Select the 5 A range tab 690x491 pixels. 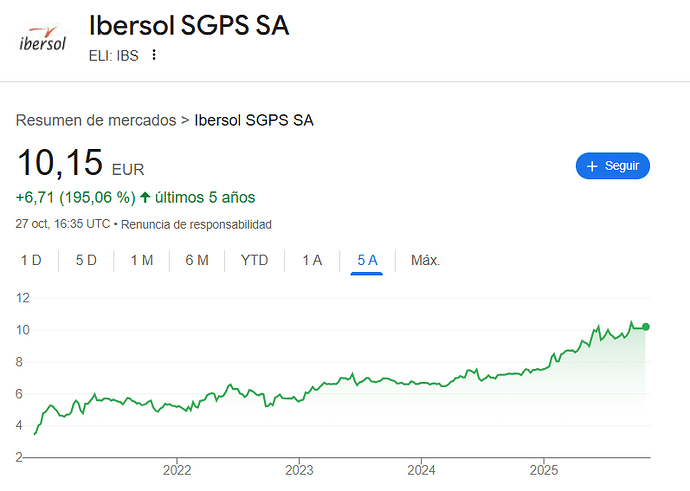coord(367,260)
